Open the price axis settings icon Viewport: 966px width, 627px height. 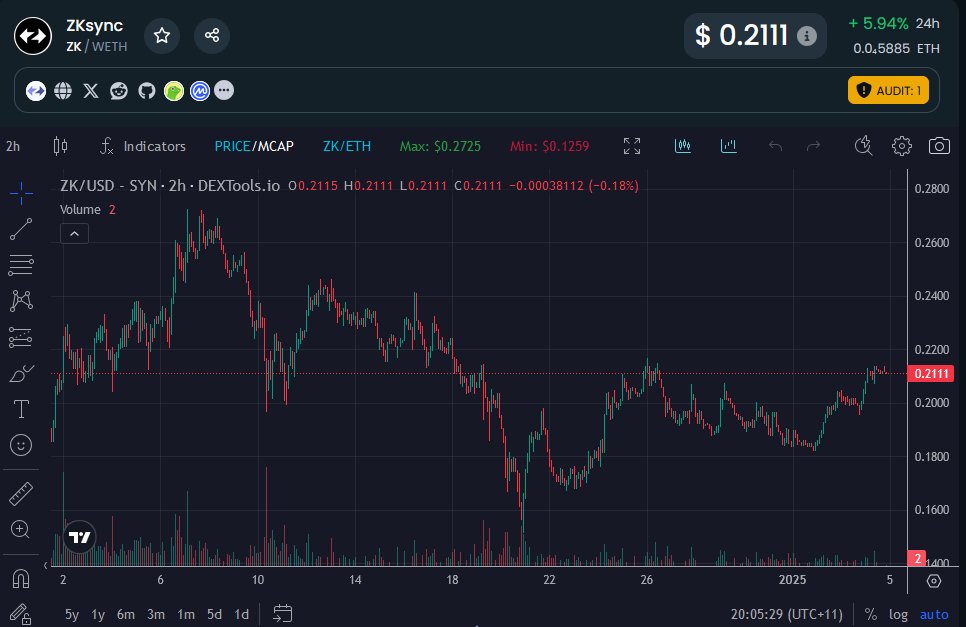click(x=934, y=581)
